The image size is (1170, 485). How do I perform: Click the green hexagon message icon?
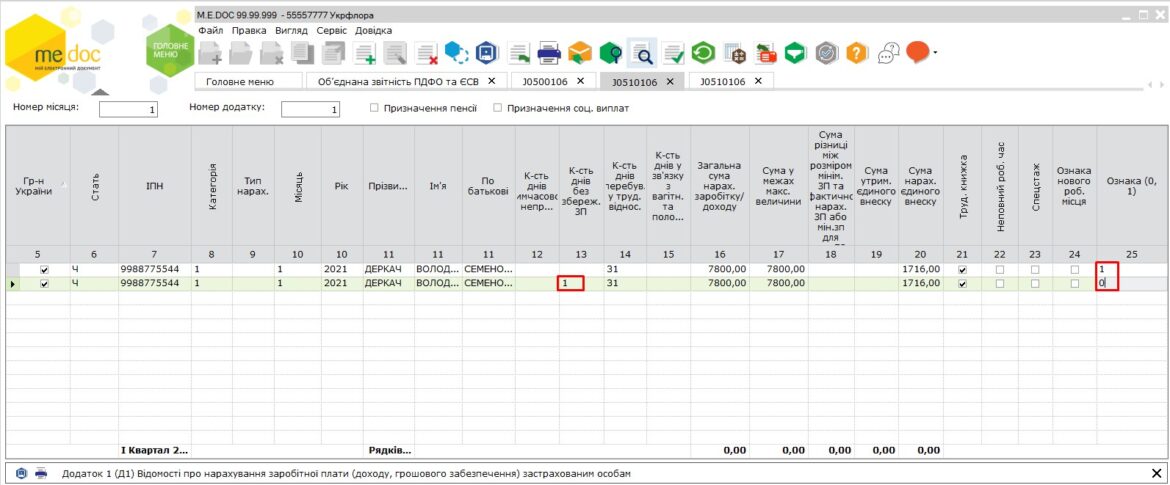click(796, 52)
